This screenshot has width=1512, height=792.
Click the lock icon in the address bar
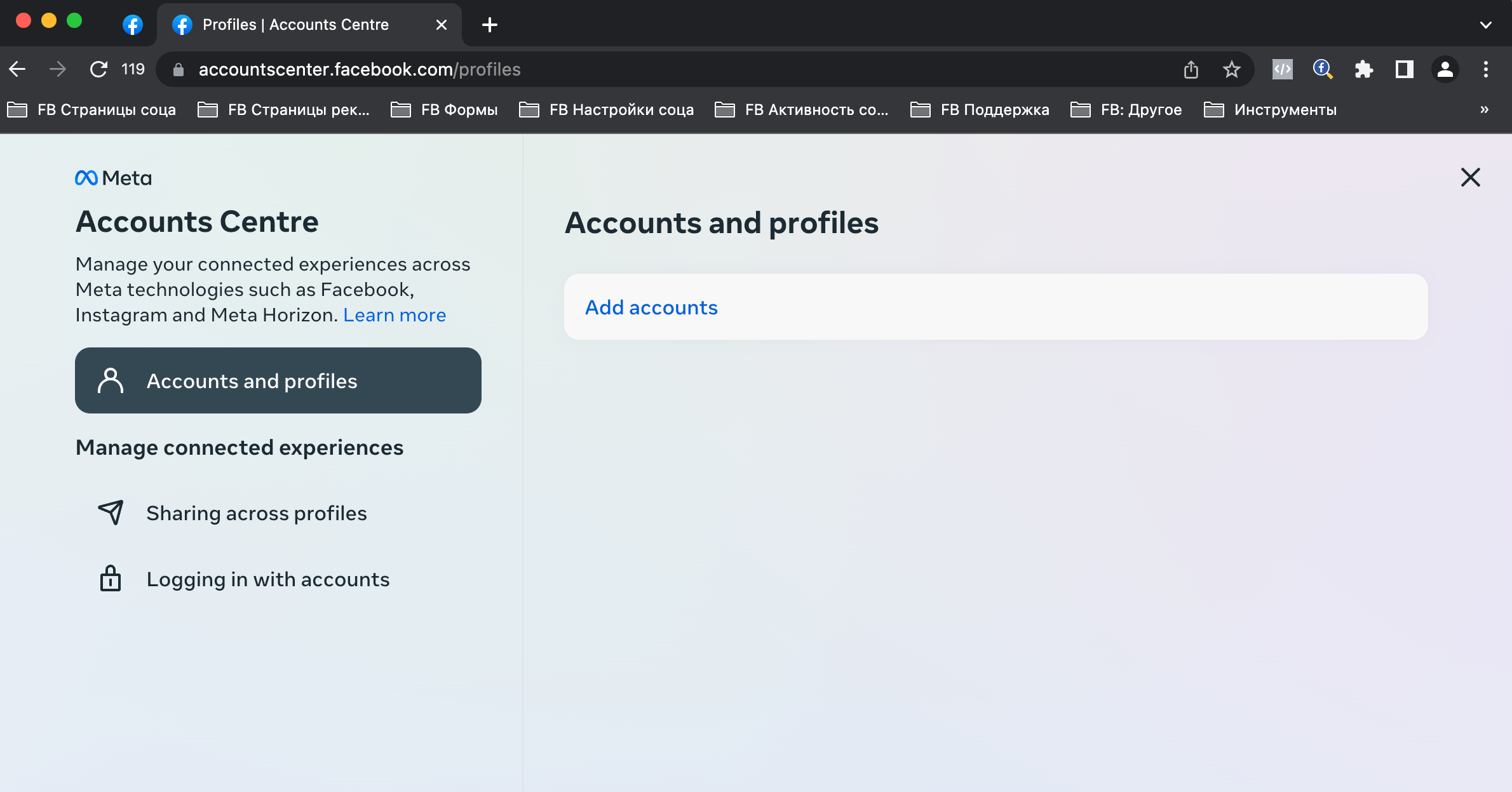pos(179,69)
